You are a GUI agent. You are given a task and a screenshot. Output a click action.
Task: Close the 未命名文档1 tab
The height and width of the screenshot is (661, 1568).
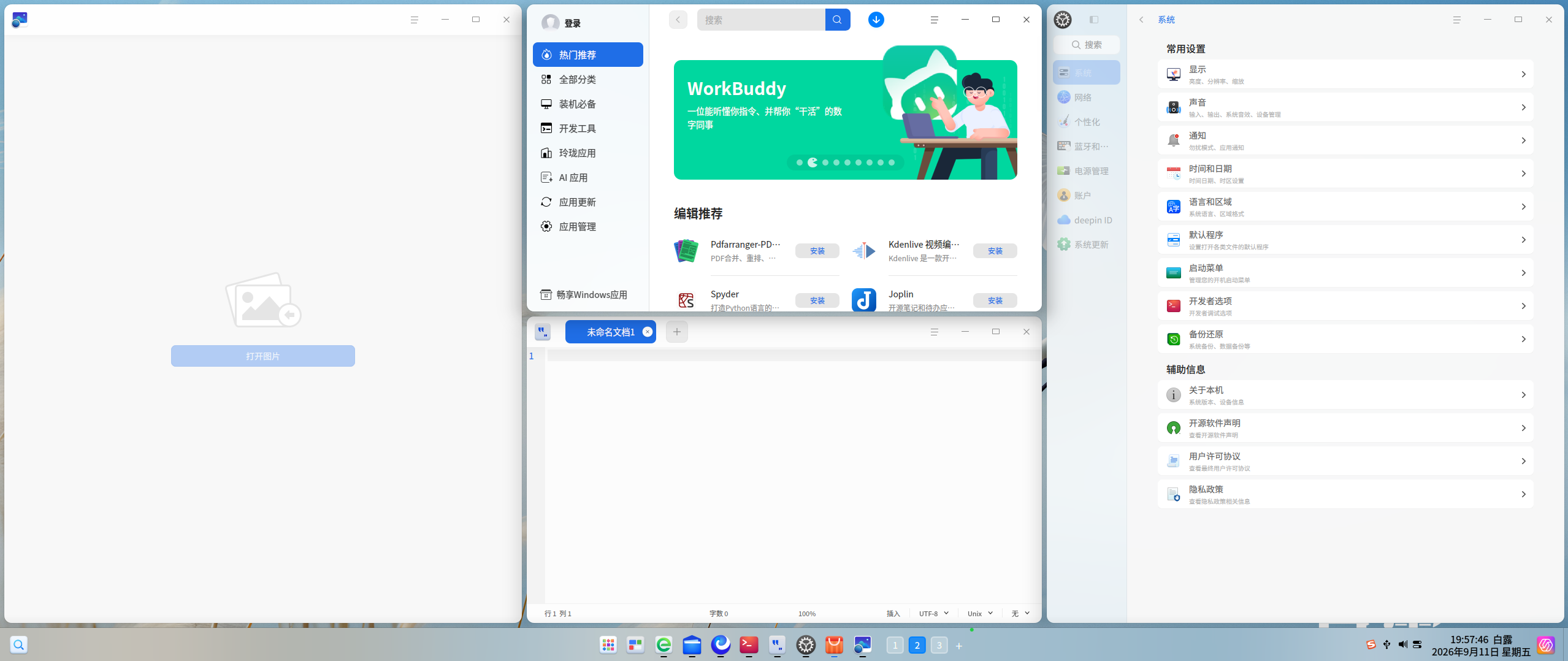click(647, 332)
